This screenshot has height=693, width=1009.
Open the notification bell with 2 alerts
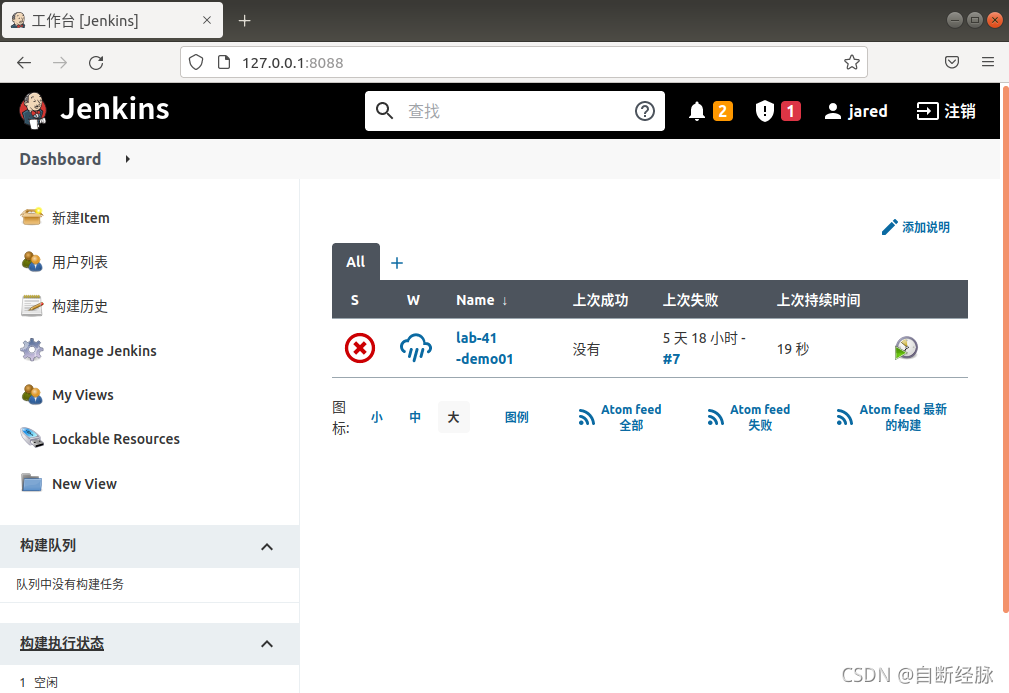coord(710,110)
